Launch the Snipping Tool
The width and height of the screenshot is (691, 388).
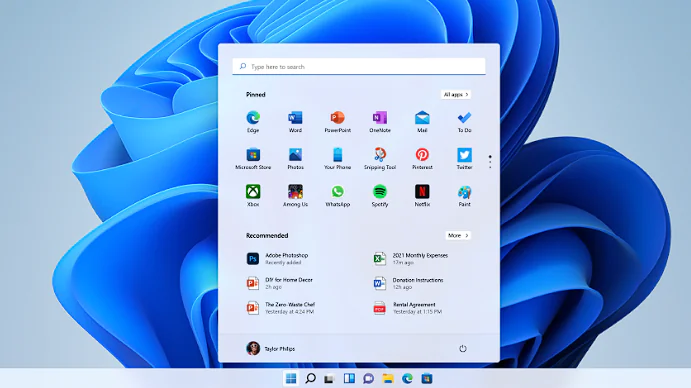pos(380,159)
